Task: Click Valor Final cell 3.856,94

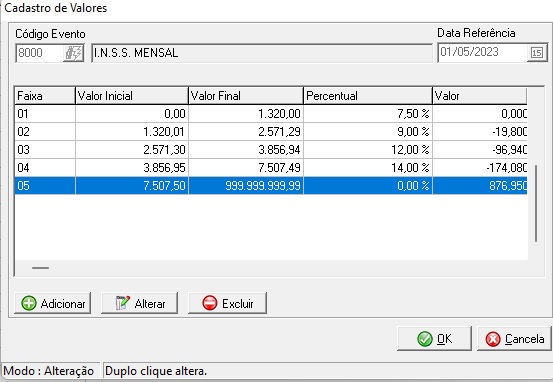Action: (x=246, y=150)
